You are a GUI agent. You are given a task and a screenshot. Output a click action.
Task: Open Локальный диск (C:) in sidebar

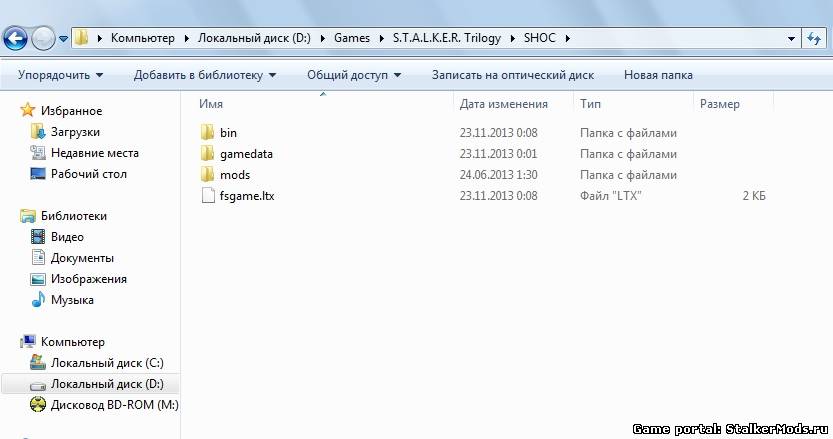tap(107, 363)
